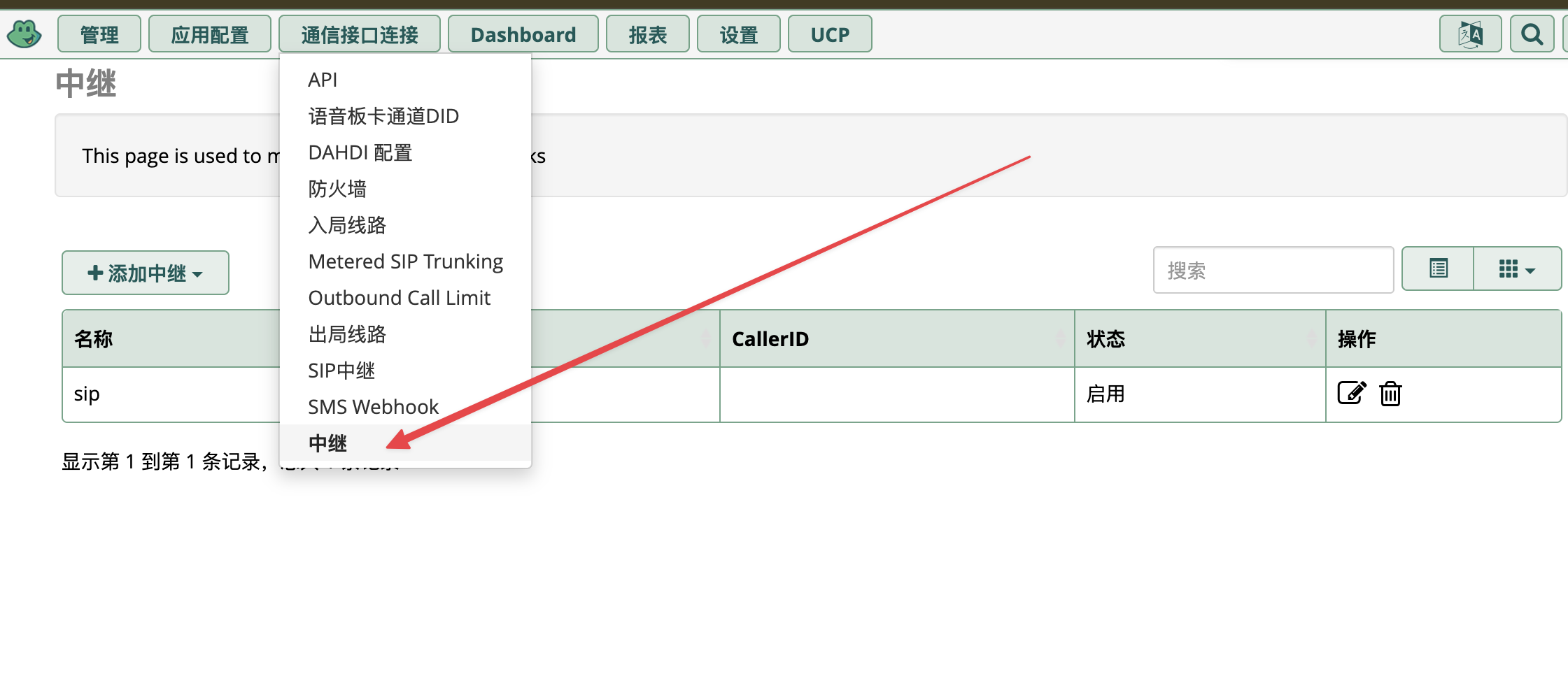The image size is (1568, 674).
Task: Open the search magnifier icon
Action: point(1532,34)
